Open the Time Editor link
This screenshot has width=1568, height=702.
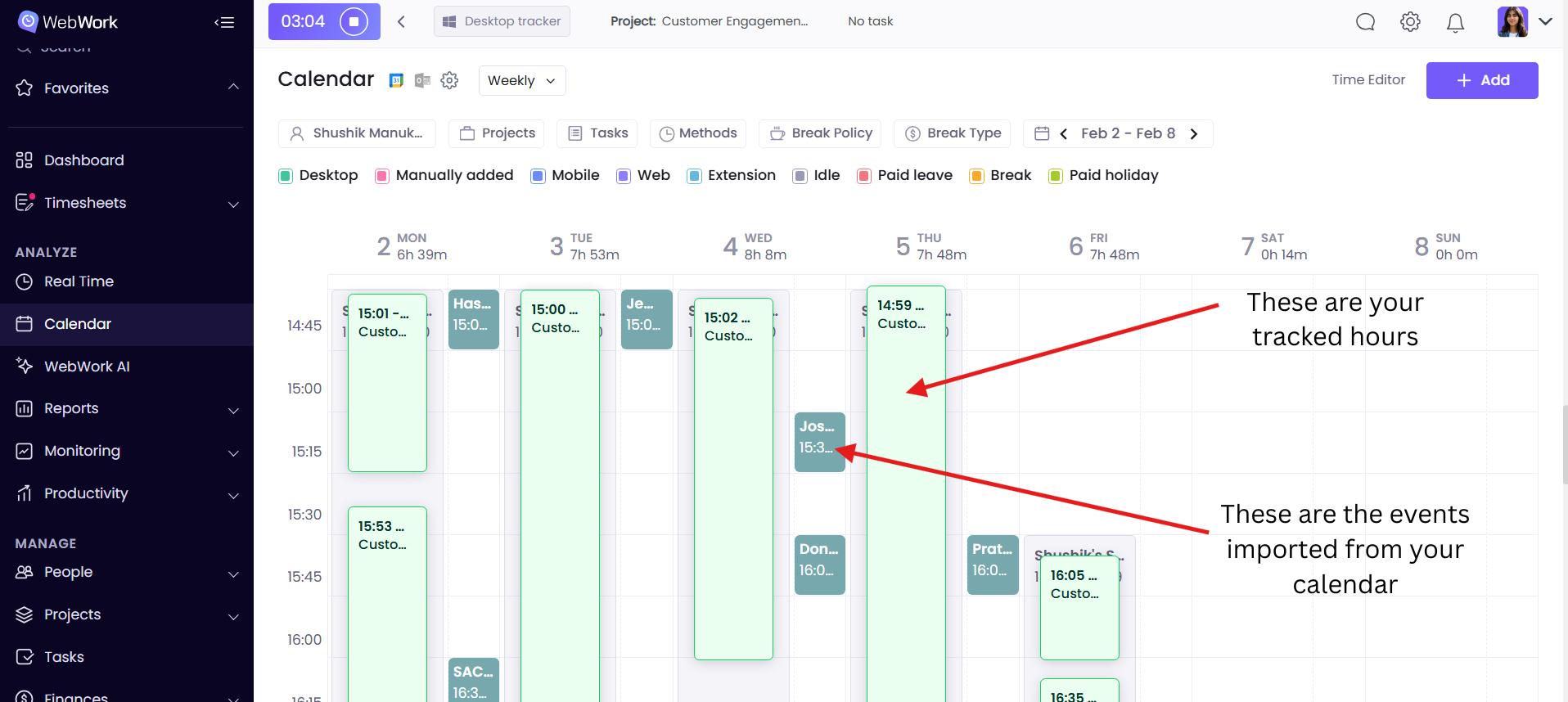coord(1367,80)
